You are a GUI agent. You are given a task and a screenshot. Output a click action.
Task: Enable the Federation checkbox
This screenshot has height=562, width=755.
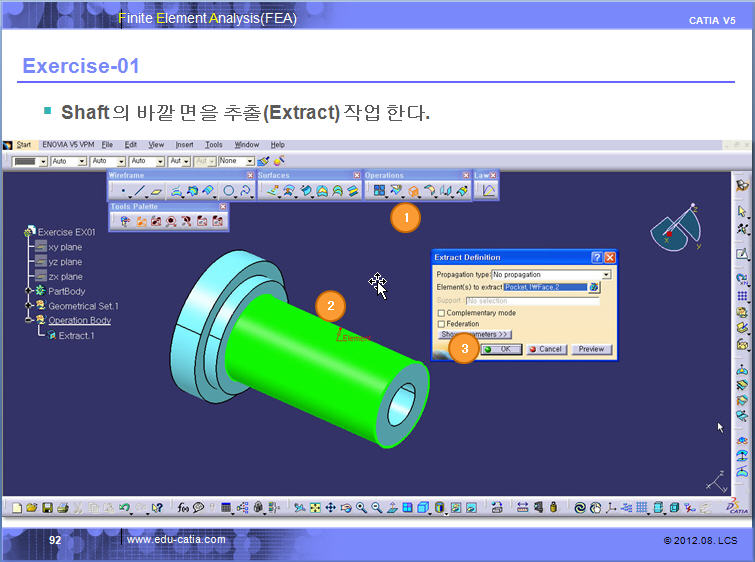(441, 324)
